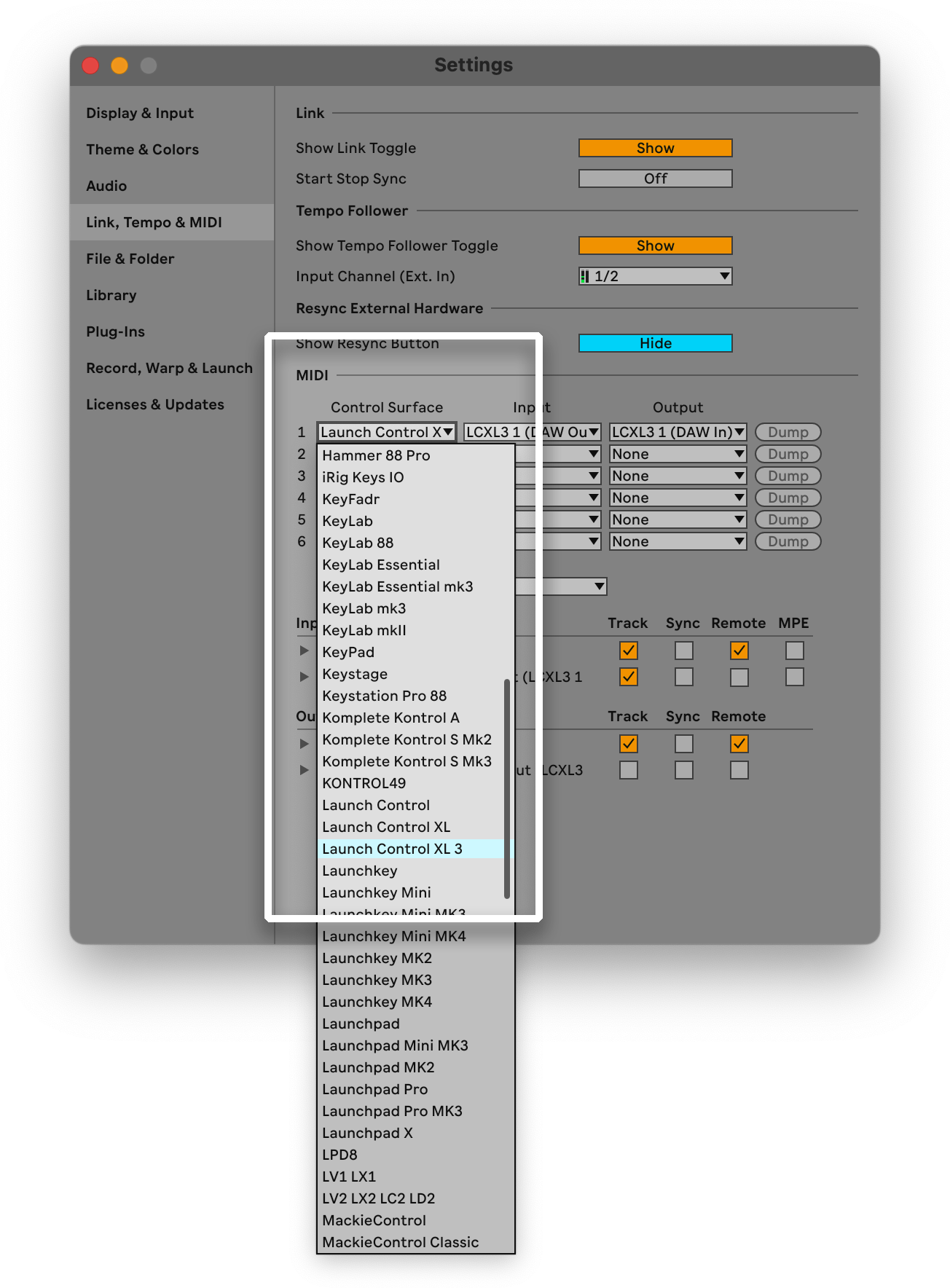The height and width of the screenshot is (1288, 950).
Task: Select Keystation Pro 88 in the dropdown
Action: [x=412, y=696]
